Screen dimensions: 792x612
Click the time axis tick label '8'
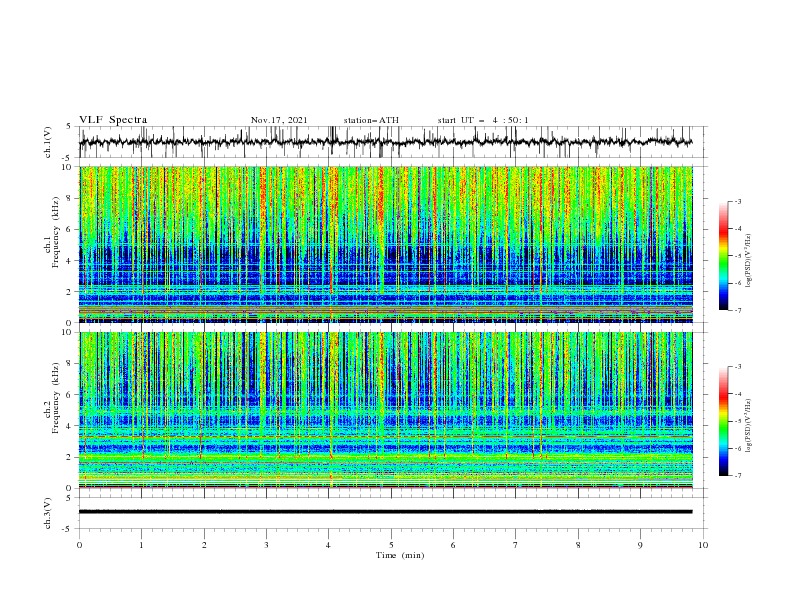tap(578, 545)
